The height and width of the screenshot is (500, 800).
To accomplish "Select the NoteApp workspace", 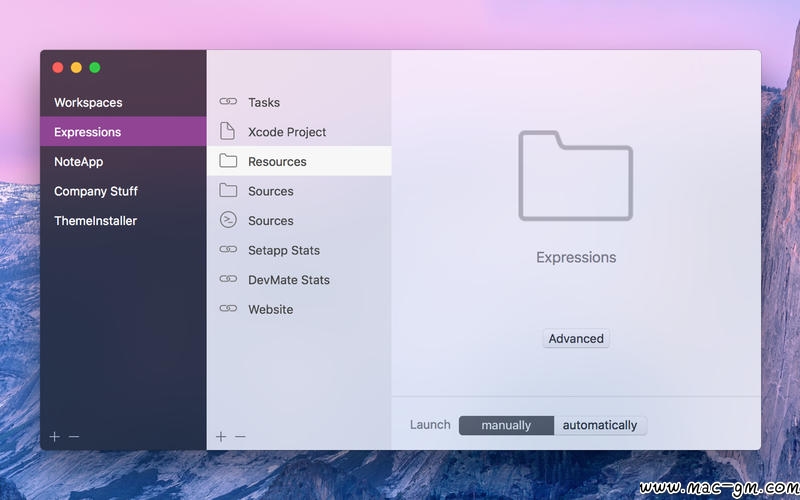I will click(123, 161).
